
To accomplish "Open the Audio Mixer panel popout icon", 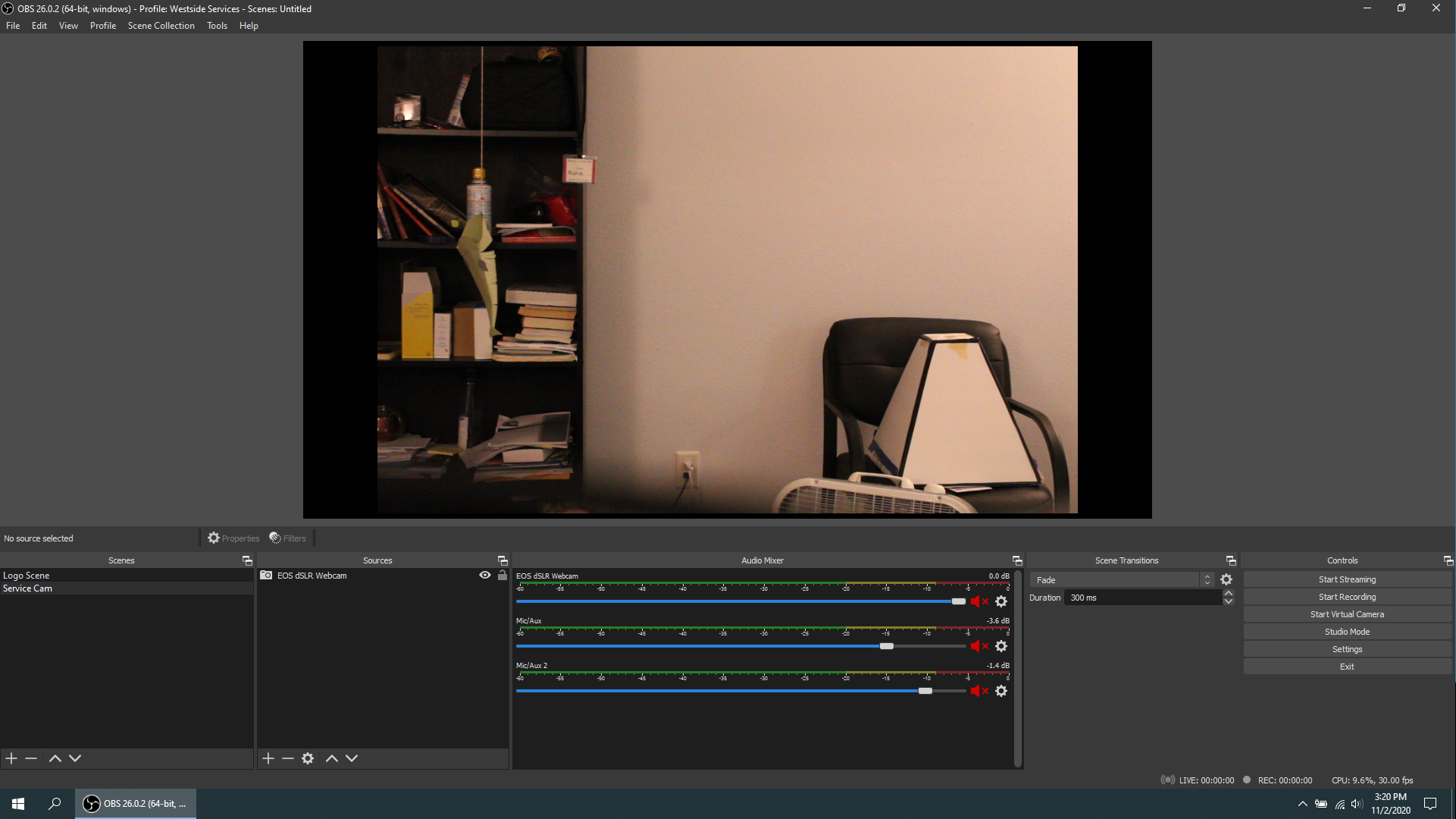I will coord(1016,560).
